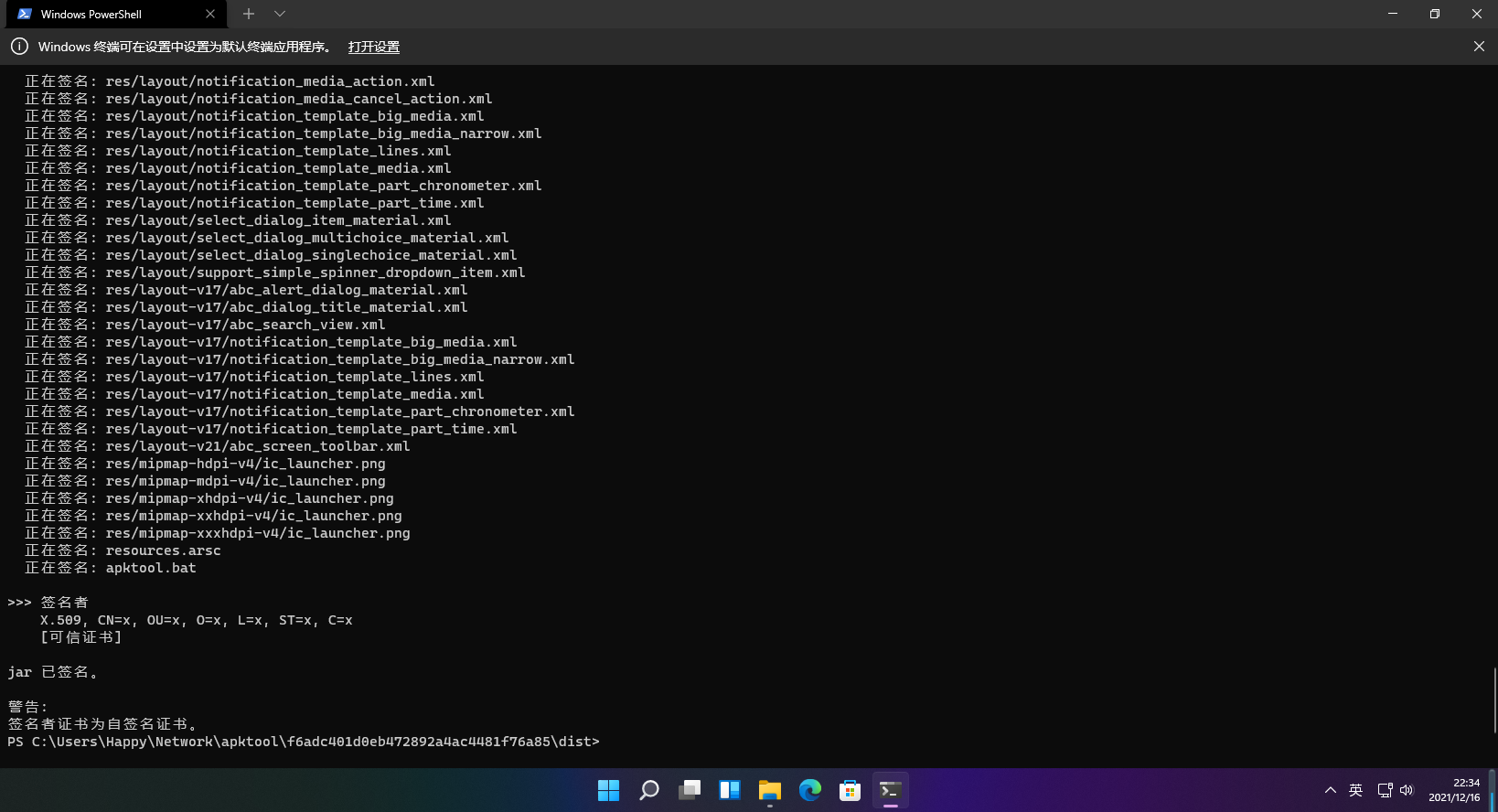
Task: Click the PS prompt line ending dist>
Action: [x=304, y=742]
